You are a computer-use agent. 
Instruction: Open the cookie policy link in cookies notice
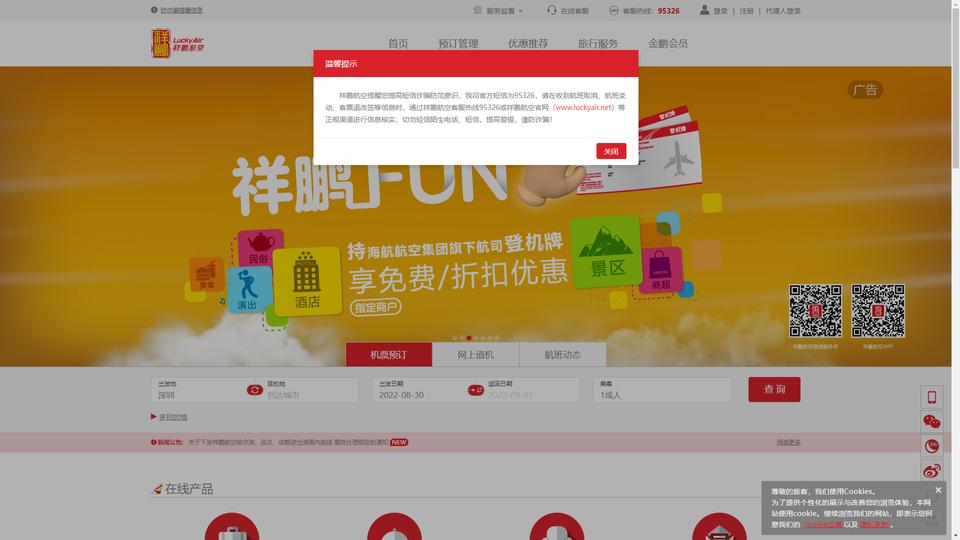pyautogui.click(x=823, y=525)
